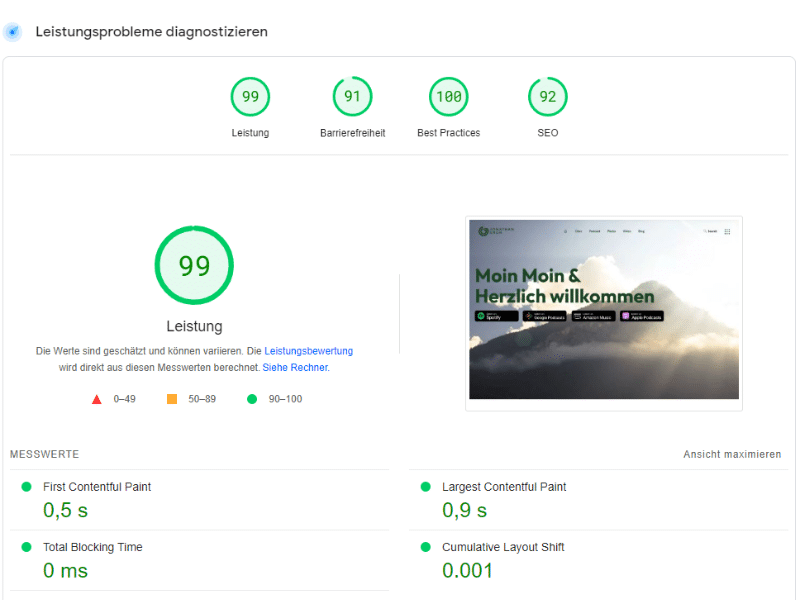This screenshot has height=600, width=800.
Task: Click the Leistungsprobleme diagnostizieren heading
Action: coord(151,31)
